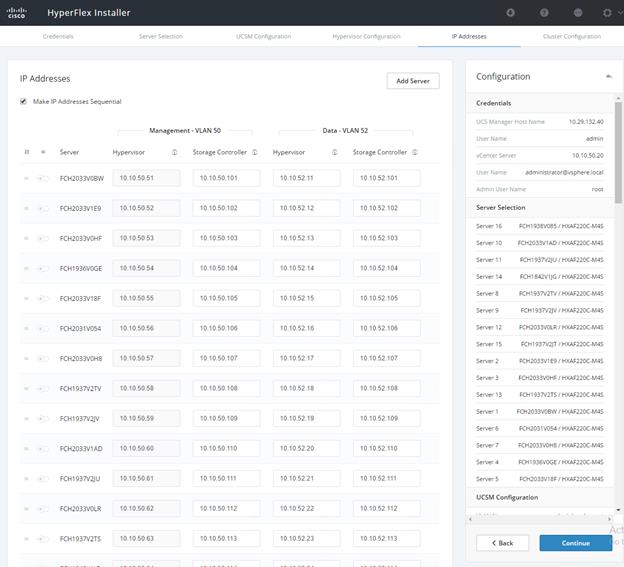Click Configuration panel scroll-down arrow
624x567 pixels.
[618, 509]
